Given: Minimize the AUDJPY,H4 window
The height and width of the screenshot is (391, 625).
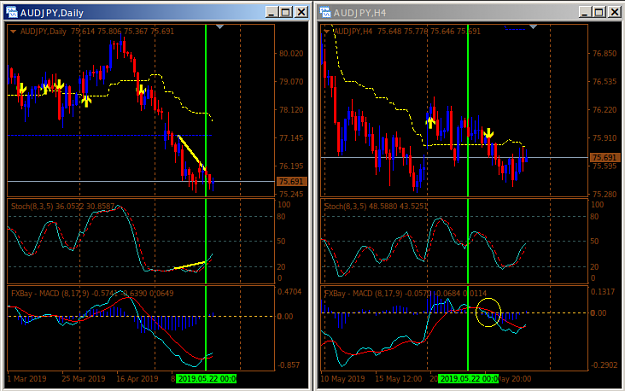Looking at the screenshot, I should 584,12.
